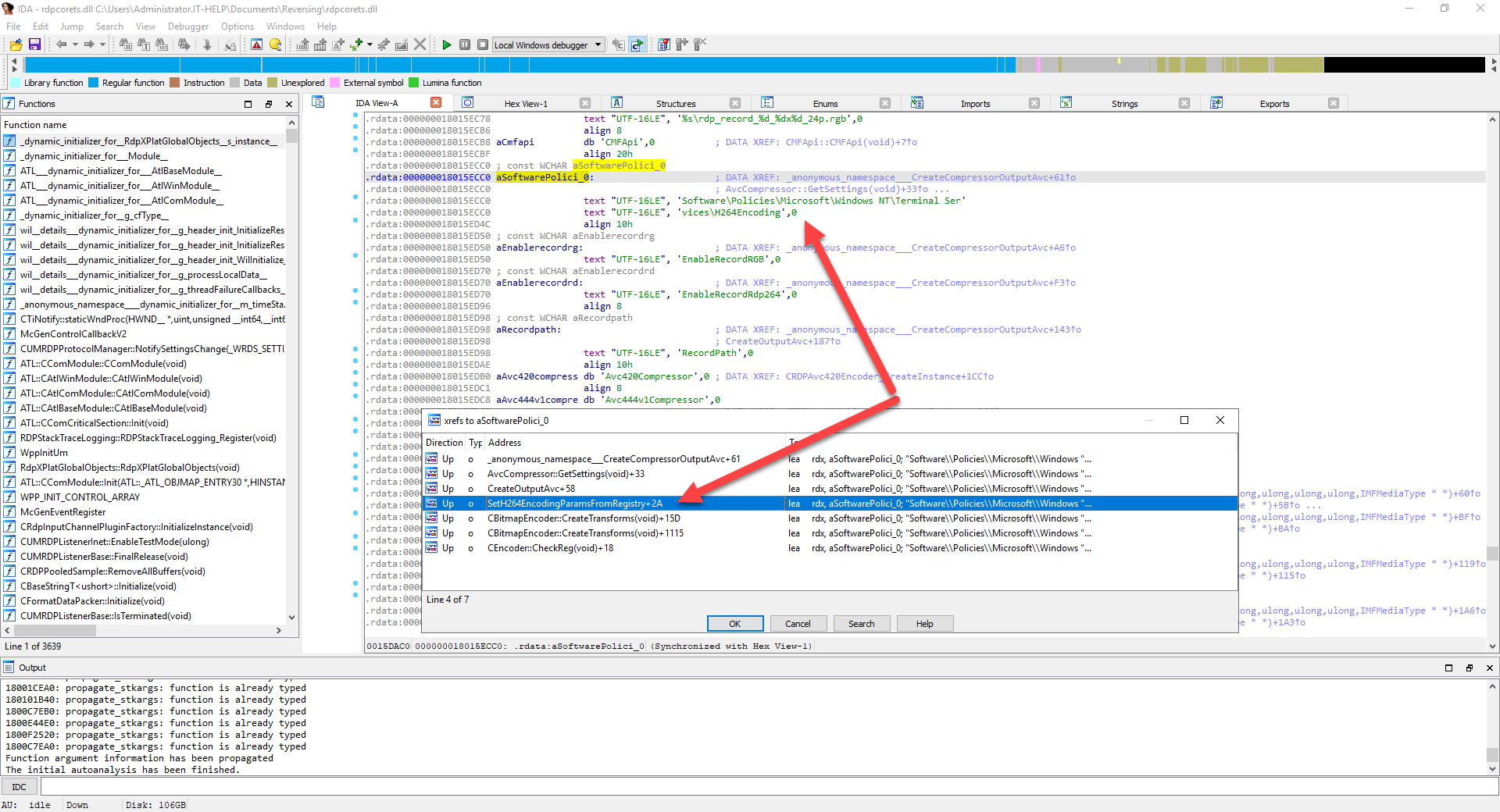This screenshot has height=812, width=1500.
Task: Close the IDA View-A tab
Action: pyautogui.click(x=436, y=103)
